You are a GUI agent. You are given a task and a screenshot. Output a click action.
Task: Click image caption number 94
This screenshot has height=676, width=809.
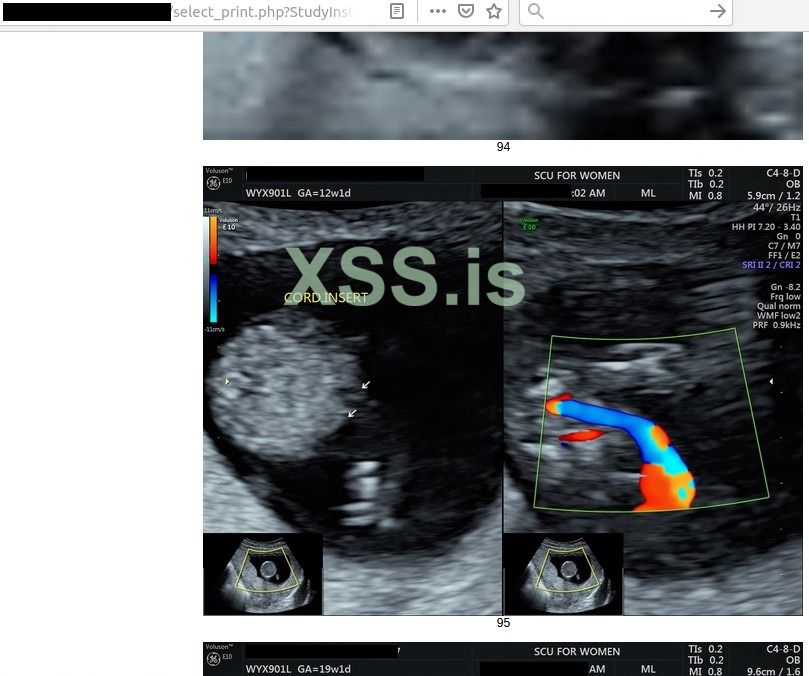pos(503,147)
